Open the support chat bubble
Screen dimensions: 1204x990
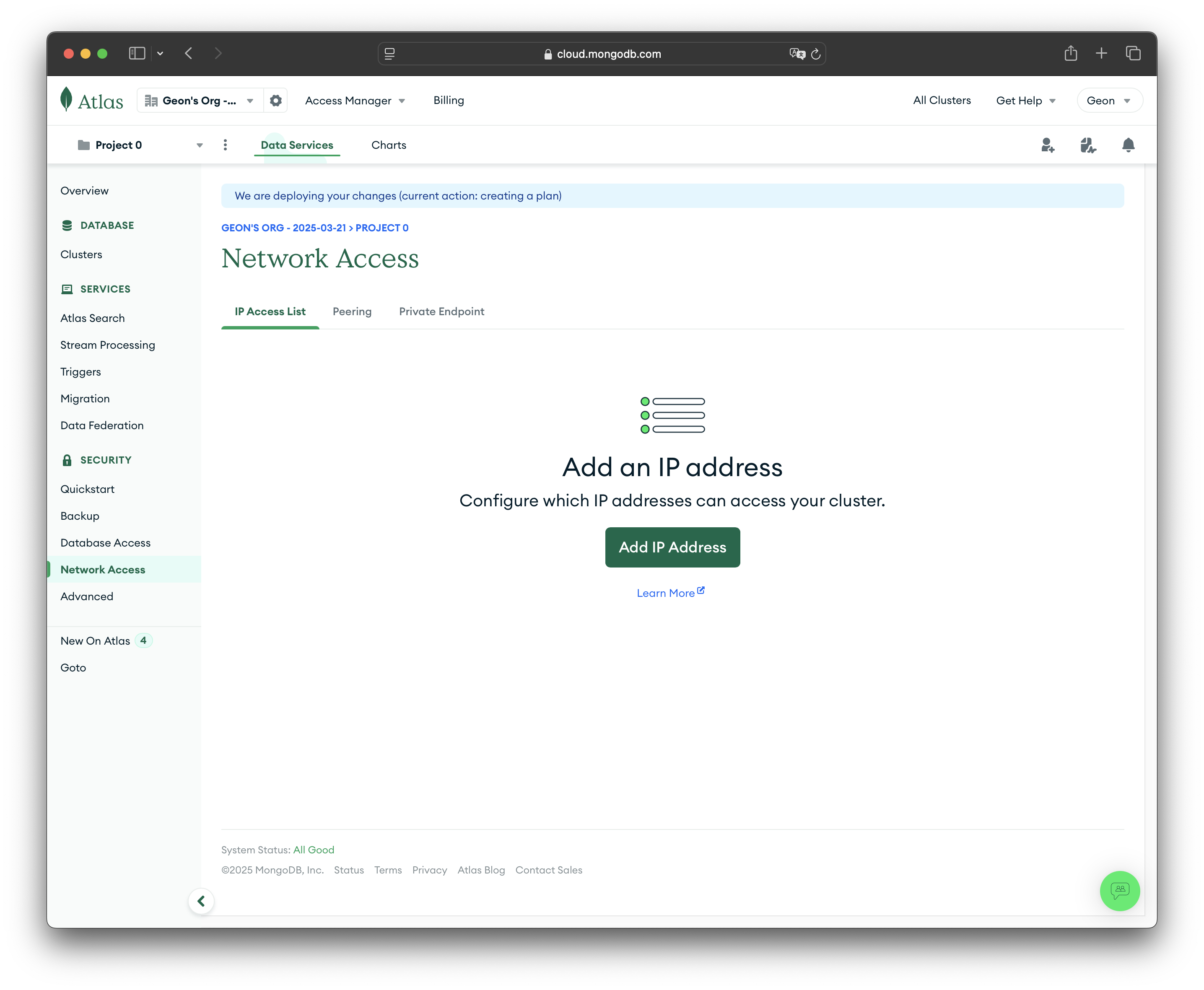click(x=1119, y=890)
